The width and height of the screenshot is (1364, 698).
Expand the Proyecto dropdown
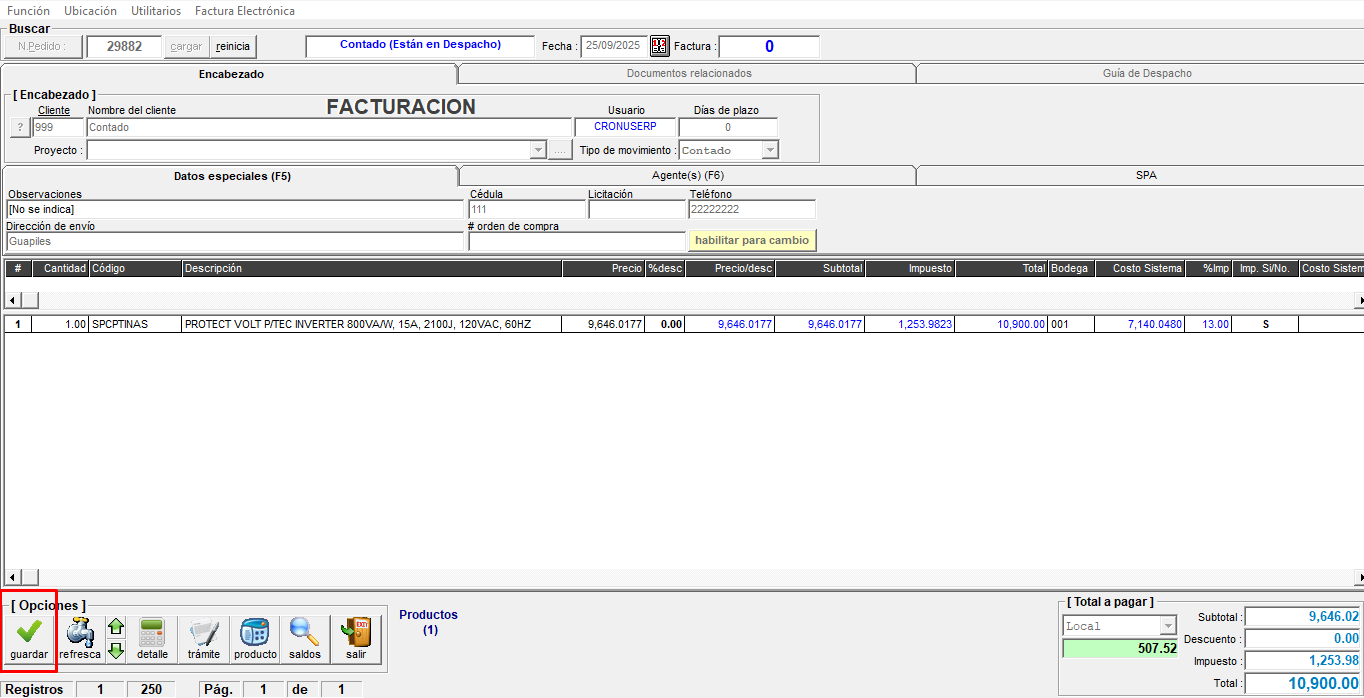pyautogui.click(x=538, y=151)
